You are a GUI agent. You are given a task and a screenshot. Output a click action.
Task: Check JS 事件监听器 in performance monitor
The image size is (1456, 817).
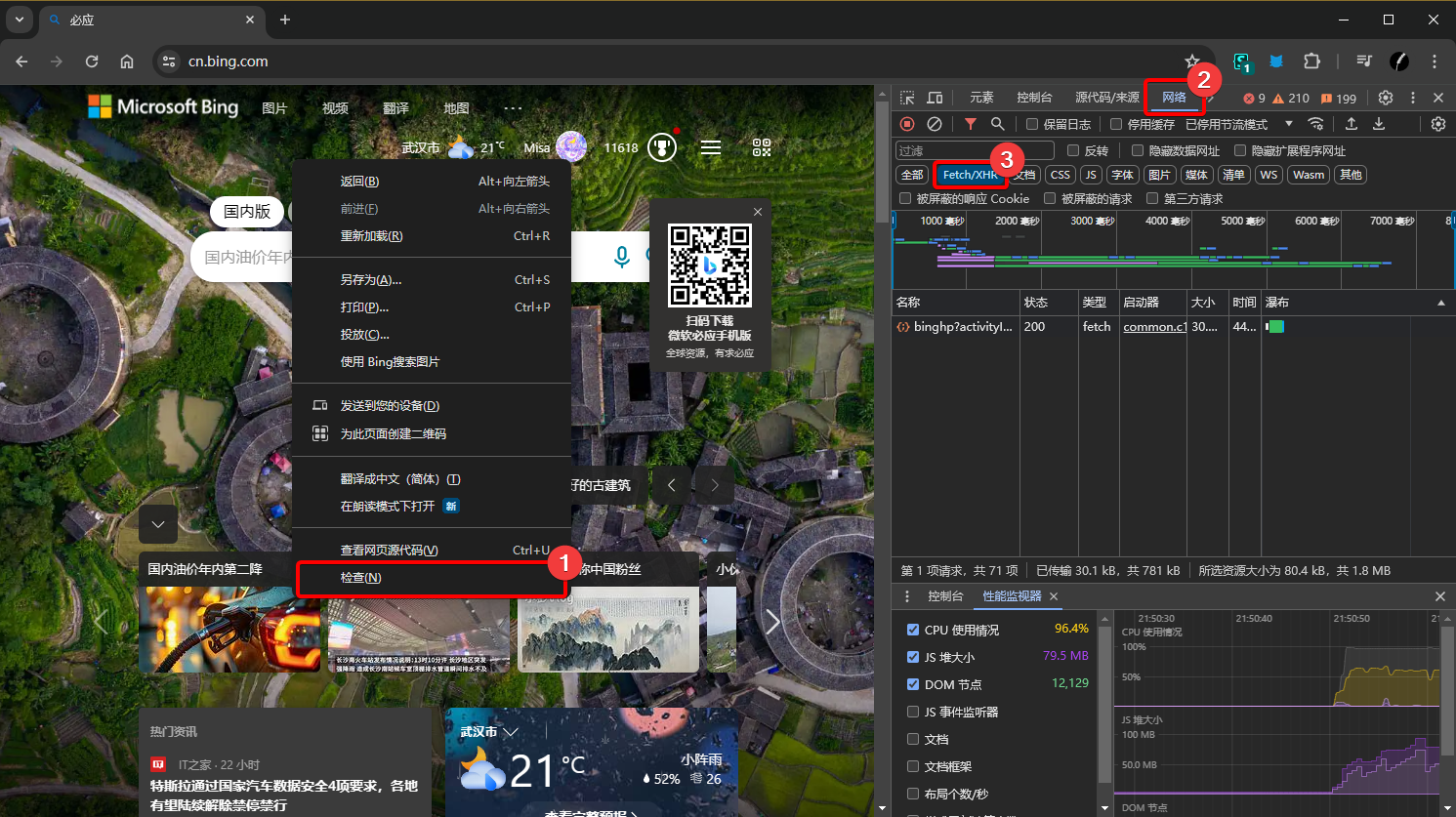point(913,712)
